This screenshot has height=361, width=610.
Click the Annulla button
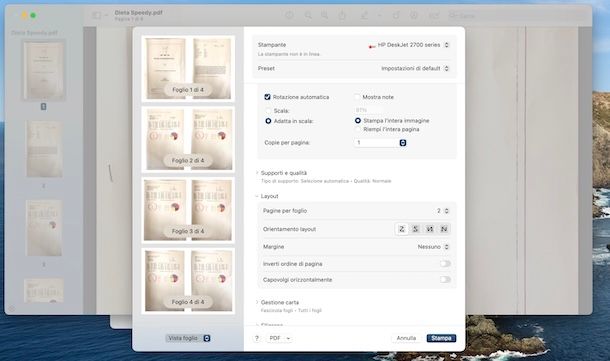click(x=406, y=338)
